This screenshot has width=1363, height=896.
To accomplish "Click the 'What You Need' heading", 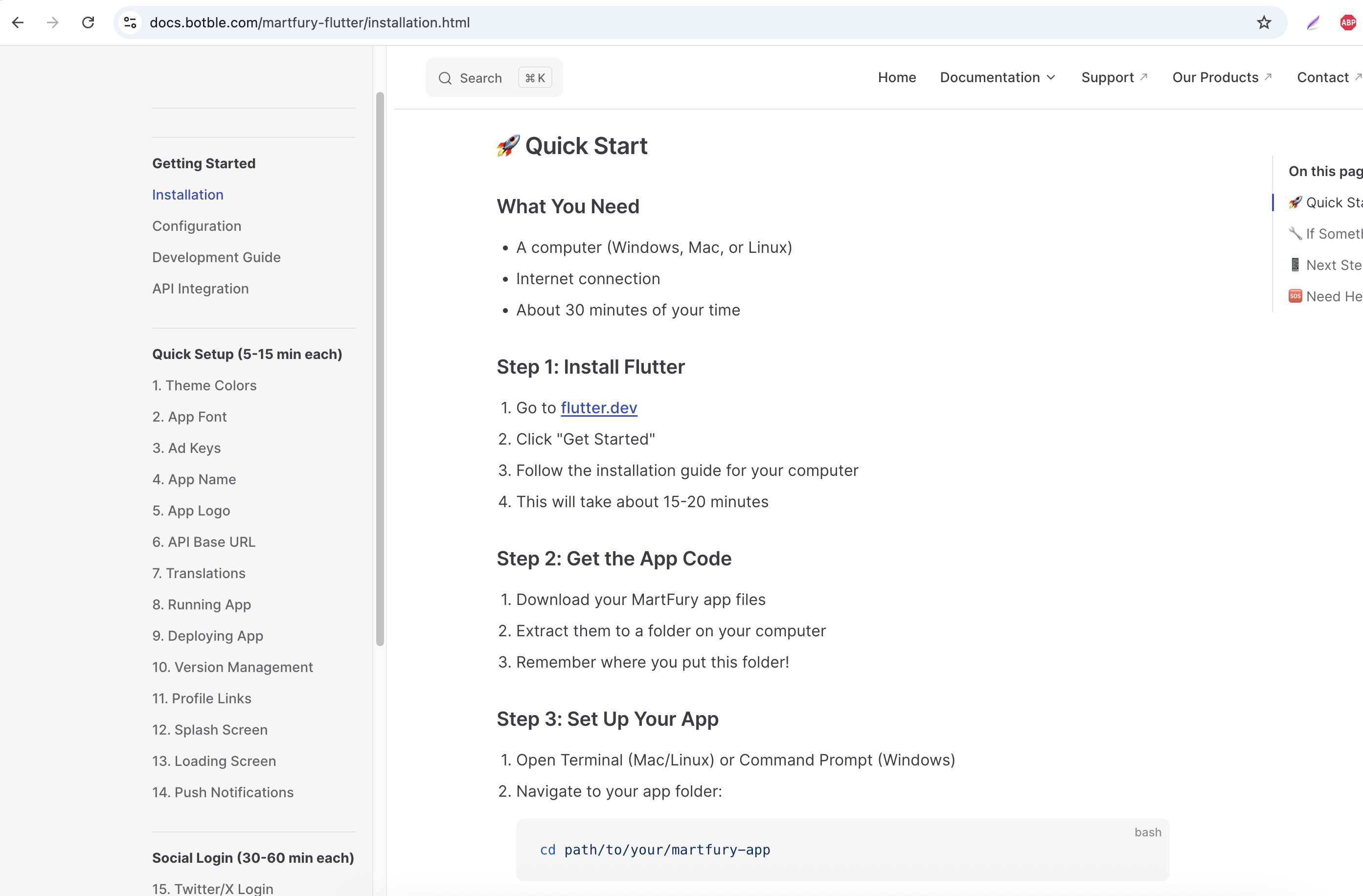I will point(568,207).
